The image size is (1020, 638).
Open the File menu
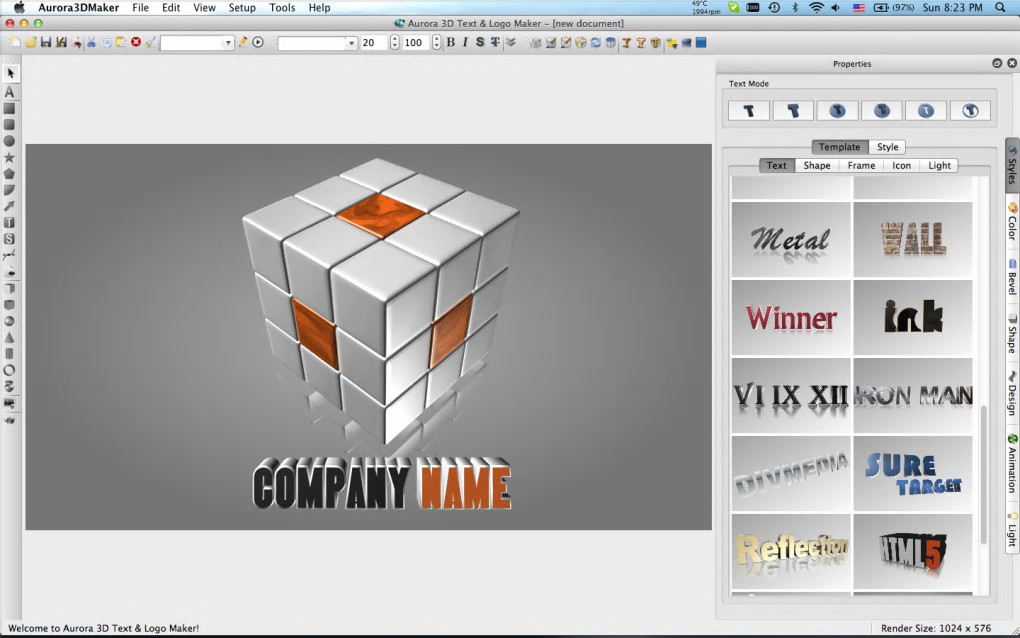[x=141, y=8]
